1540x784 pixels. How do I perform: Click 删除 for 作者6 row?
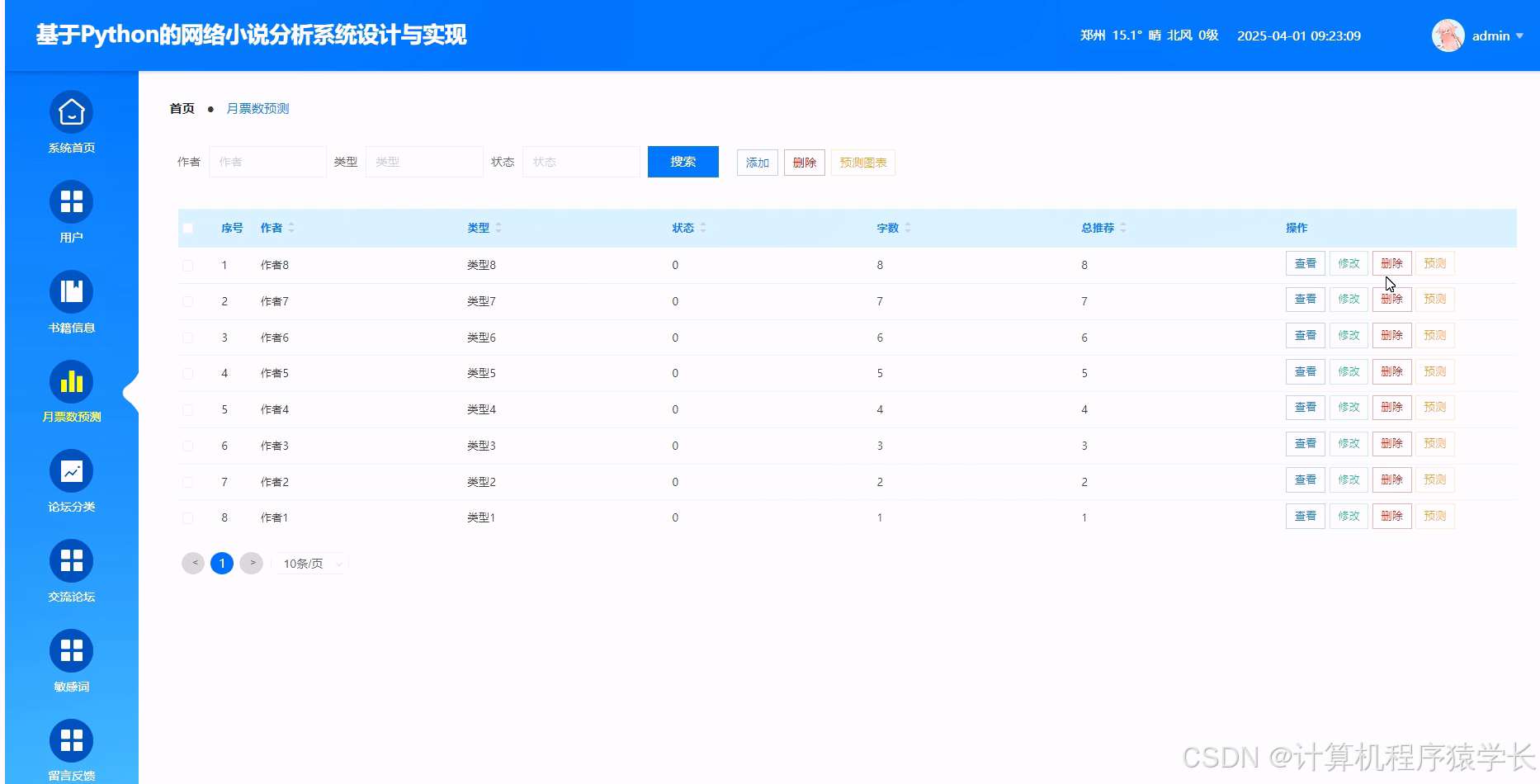click(x=1391, y=335)
